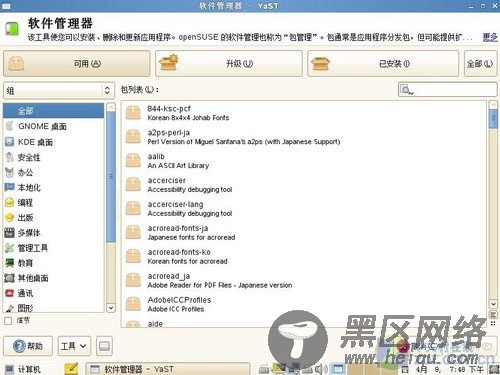Click the package icon for acroread_ja
Viewport: 500px width, 375px height.
point(133,280)
